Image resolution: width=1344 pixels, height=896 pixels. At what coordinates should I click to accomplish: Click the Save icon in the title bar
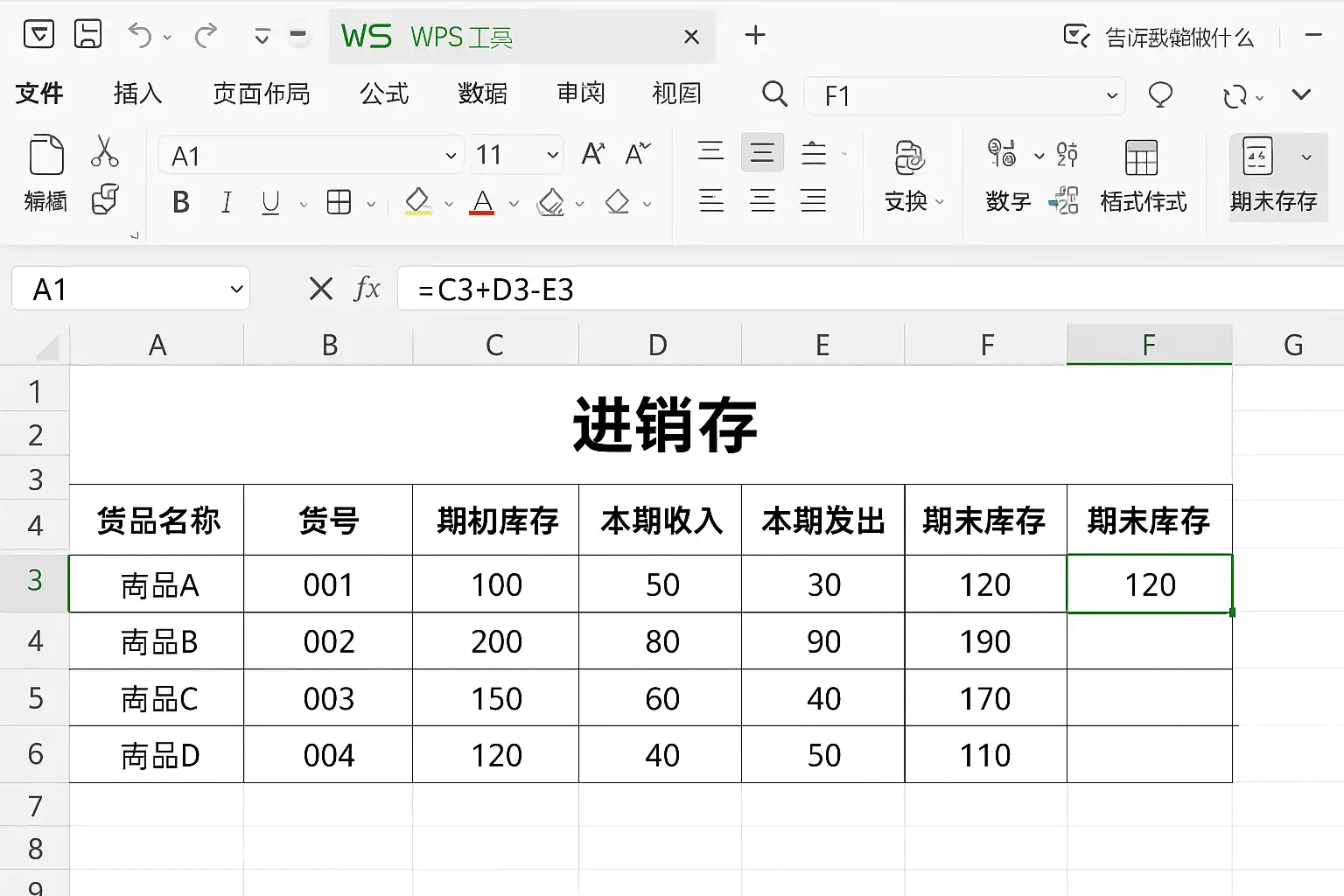coord(87,34)
